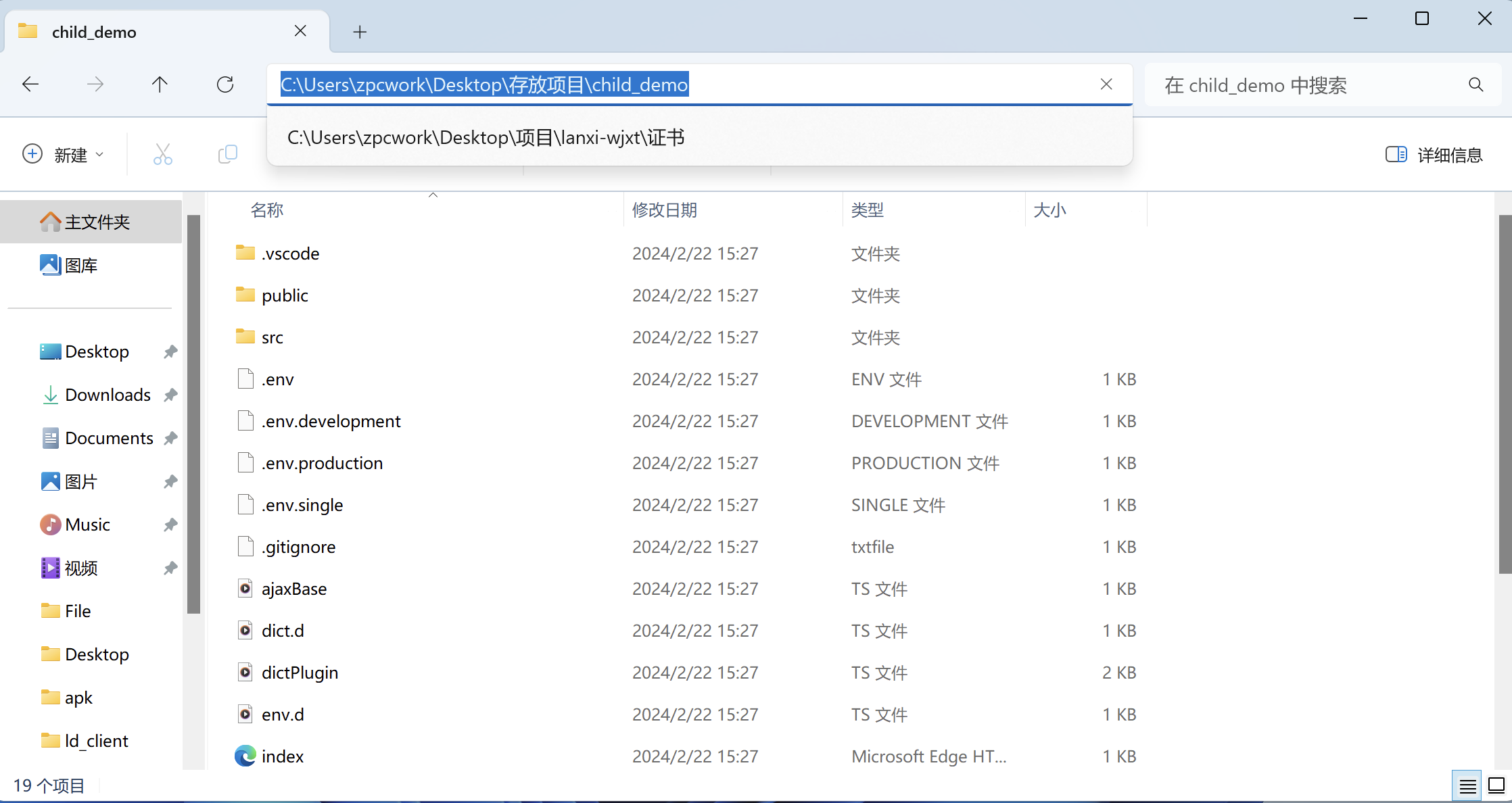Click the Up directory arrow
1512x803 pixels.
pyautogui.click(x=160, y=84)
